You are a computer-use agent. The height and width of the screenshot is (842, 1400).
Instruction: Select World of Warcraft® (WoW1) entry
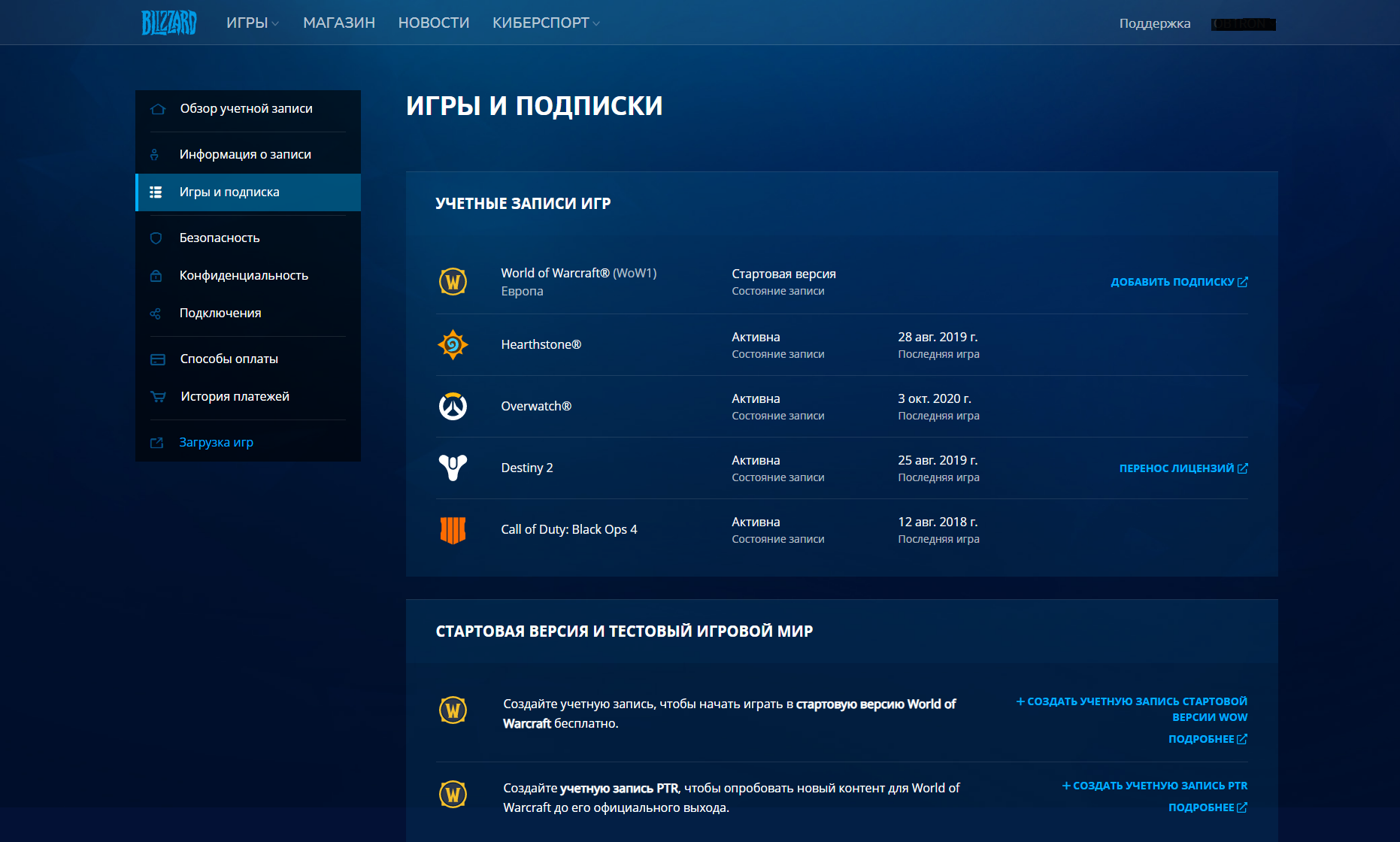point(579,273)
